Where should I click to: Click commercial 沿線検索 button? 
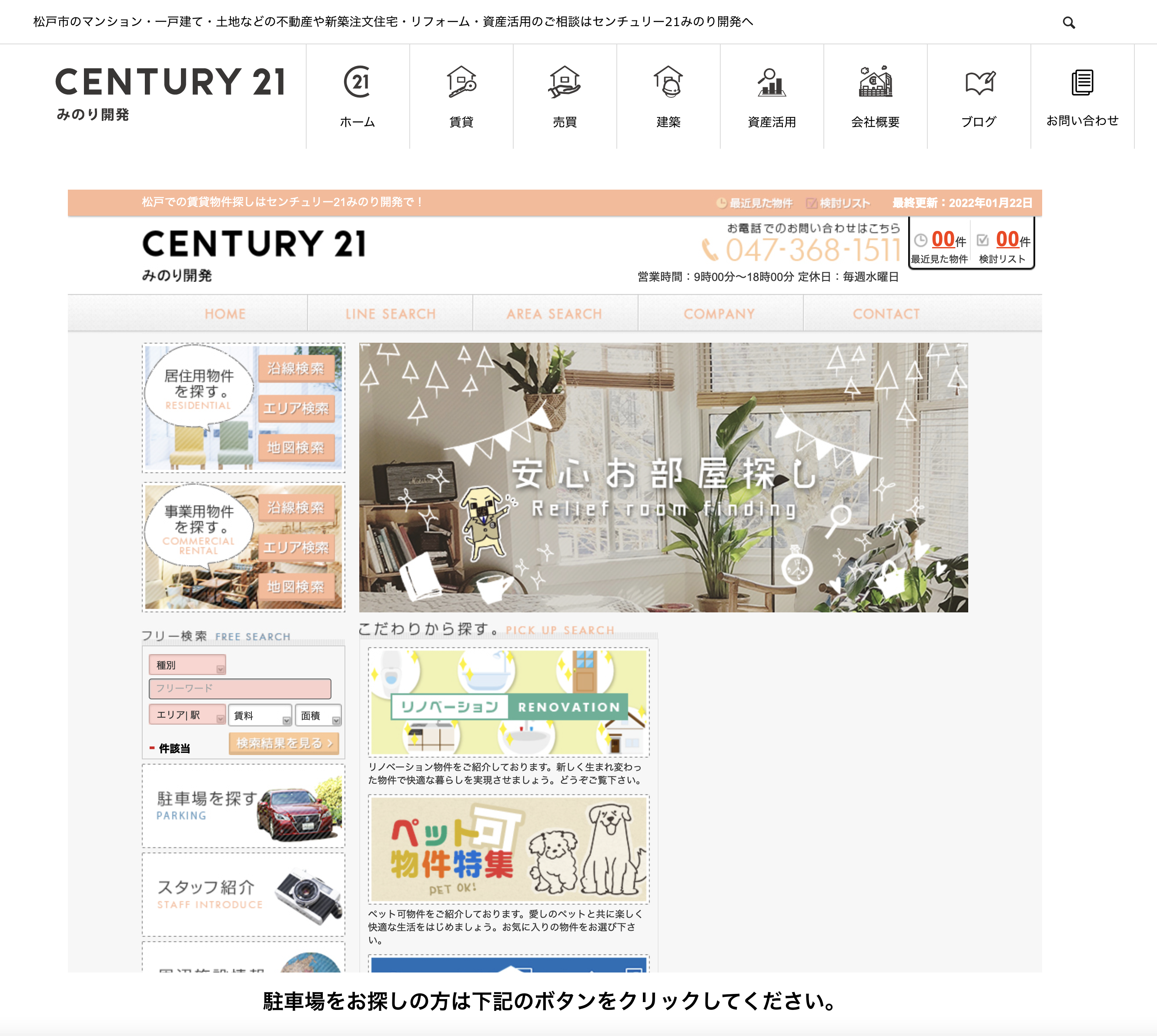click(296, 508)
